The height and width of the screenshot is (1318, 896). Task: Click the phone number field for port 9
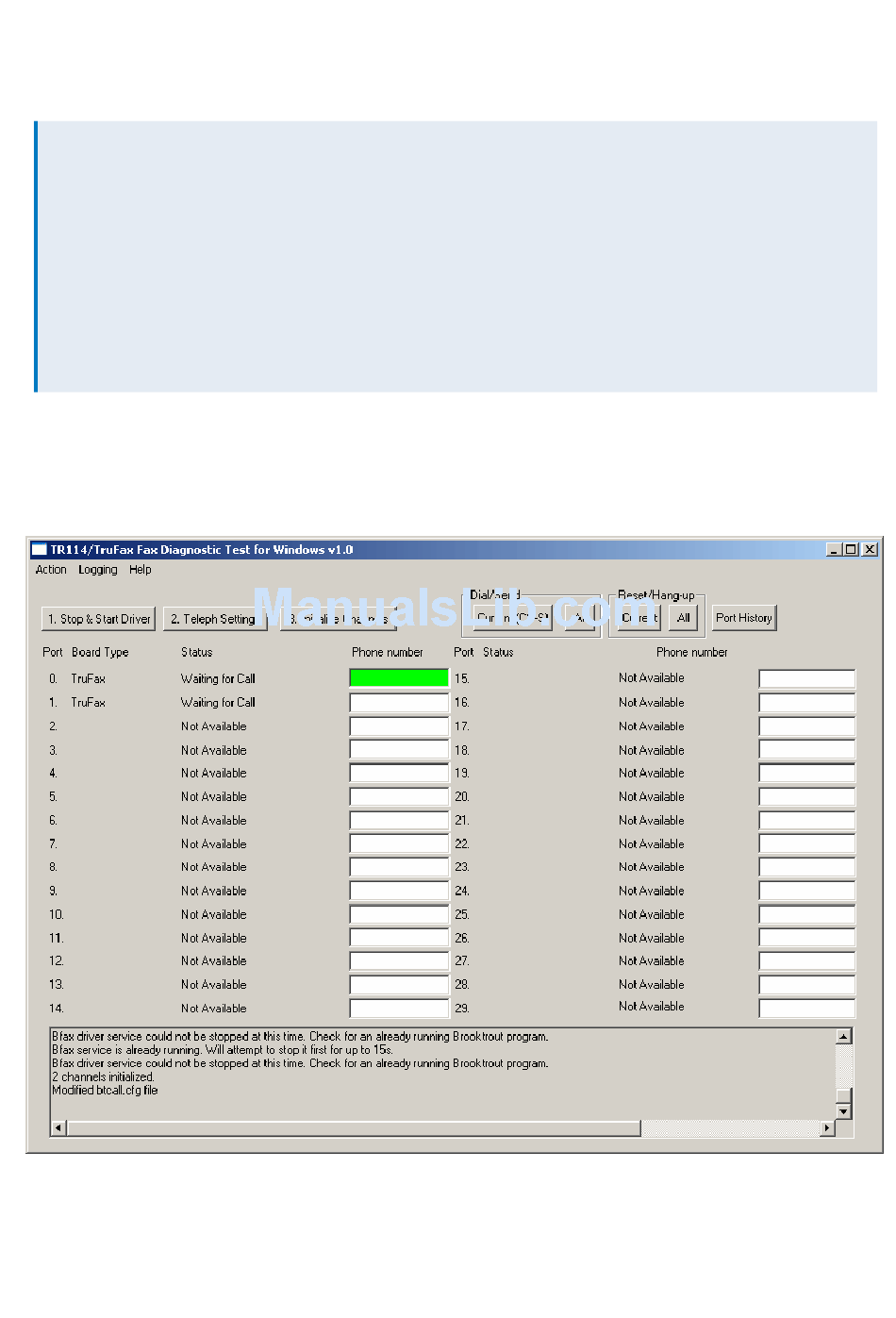click(399, 891)
